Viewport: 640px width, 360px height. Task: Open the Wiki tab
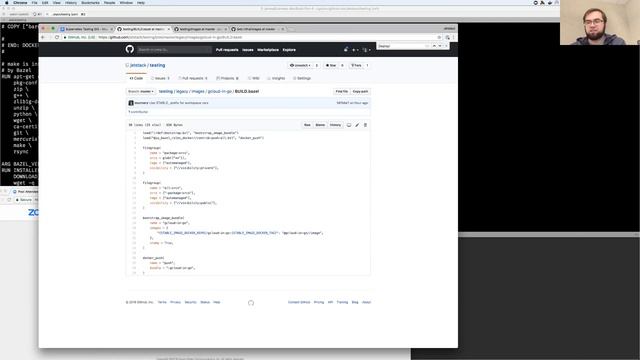click(253, 78)
